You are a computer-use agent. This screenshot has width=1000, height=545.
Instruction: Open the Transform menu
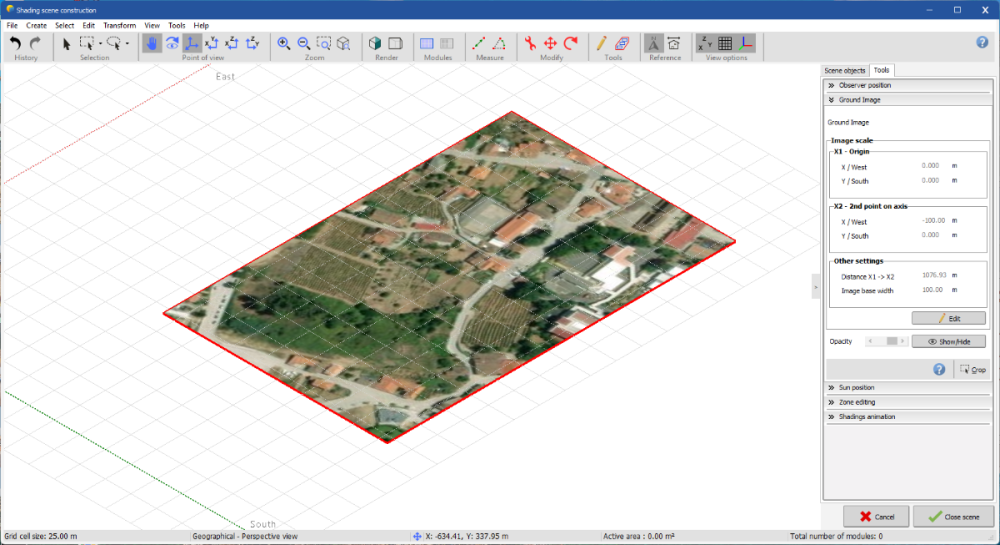point(119,25)
